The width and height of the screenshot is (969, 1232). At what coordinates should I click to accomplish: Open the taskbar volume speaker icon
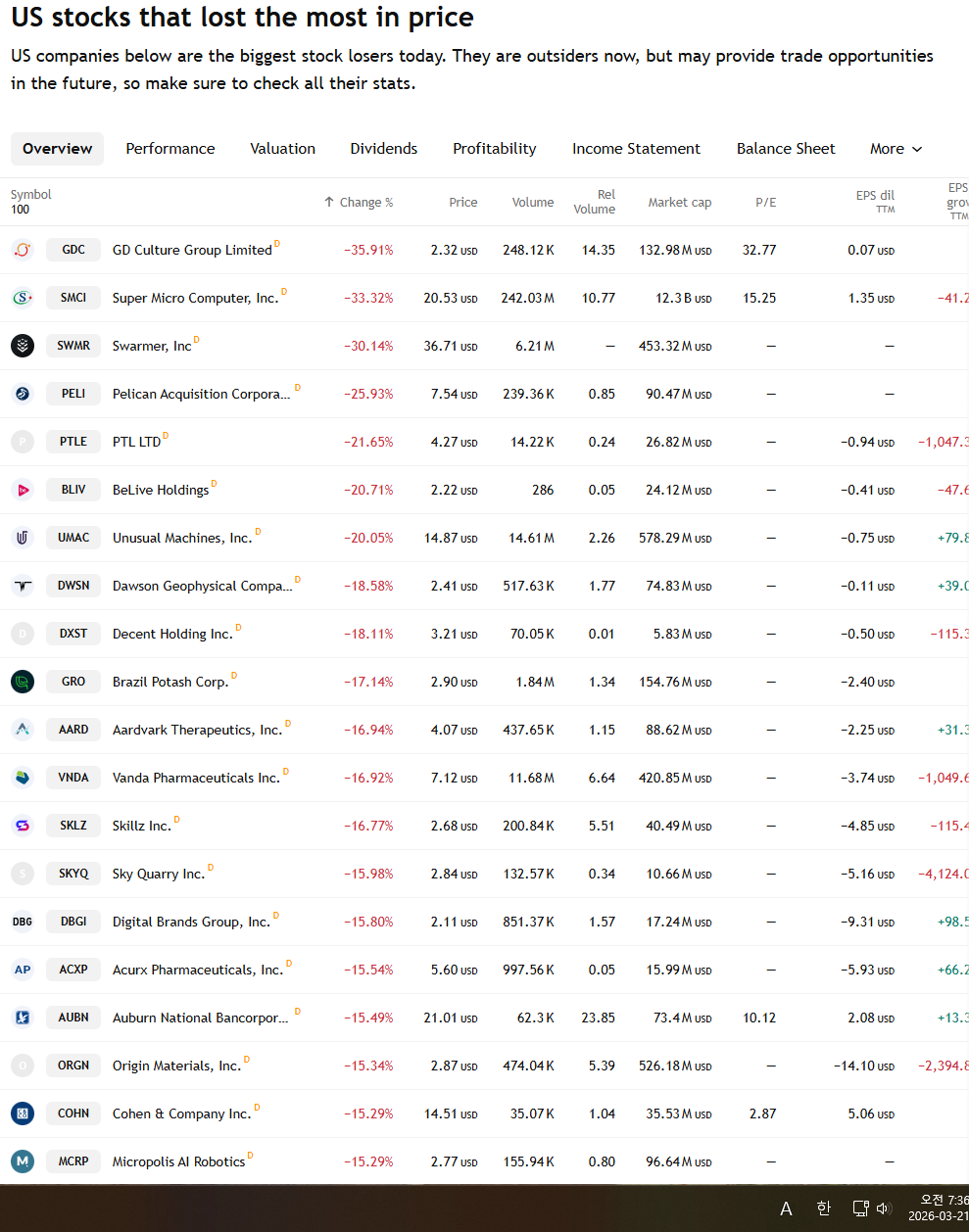click(x=883, y=1208)
